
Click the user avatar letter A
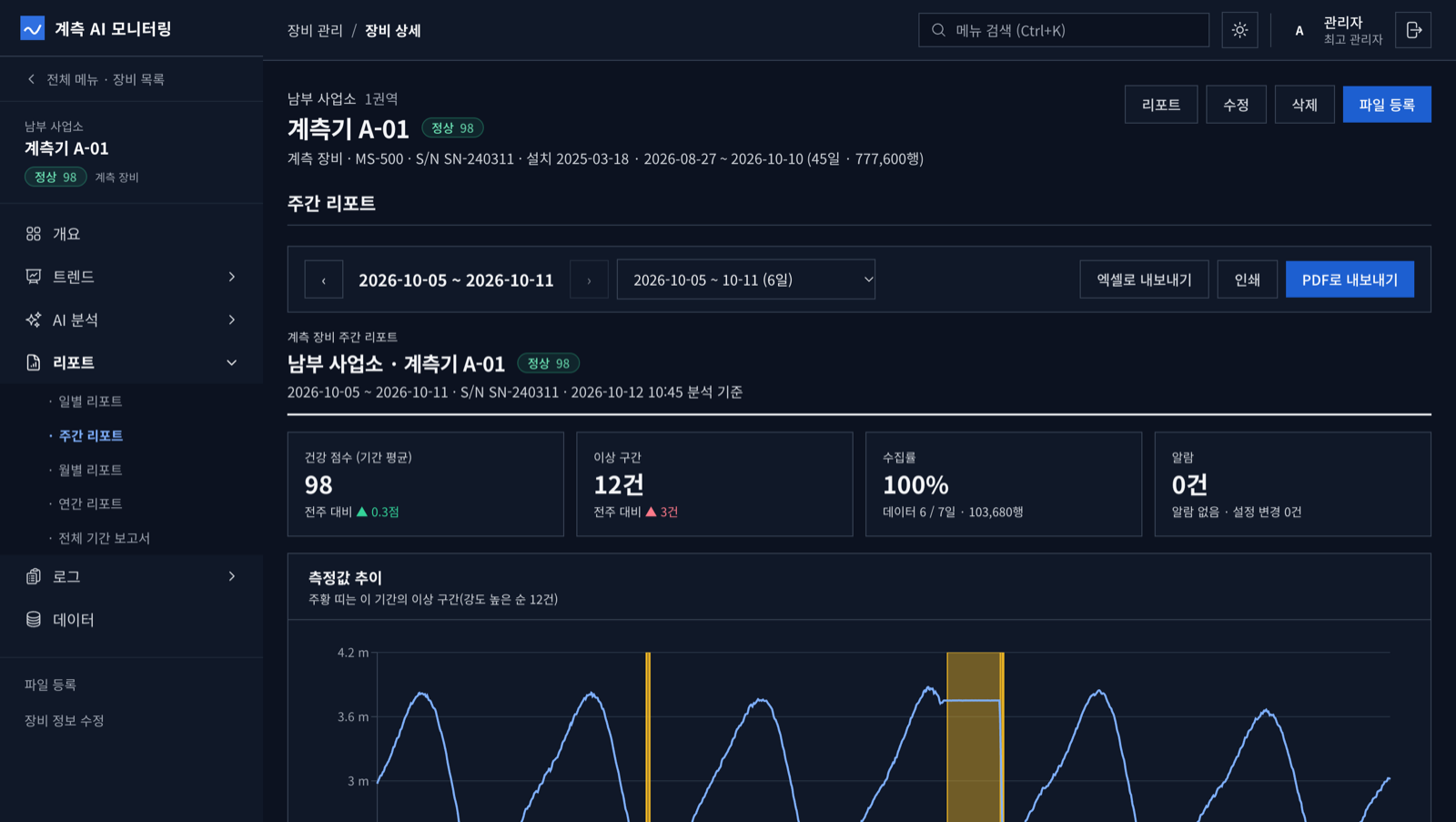[1299, 30]
